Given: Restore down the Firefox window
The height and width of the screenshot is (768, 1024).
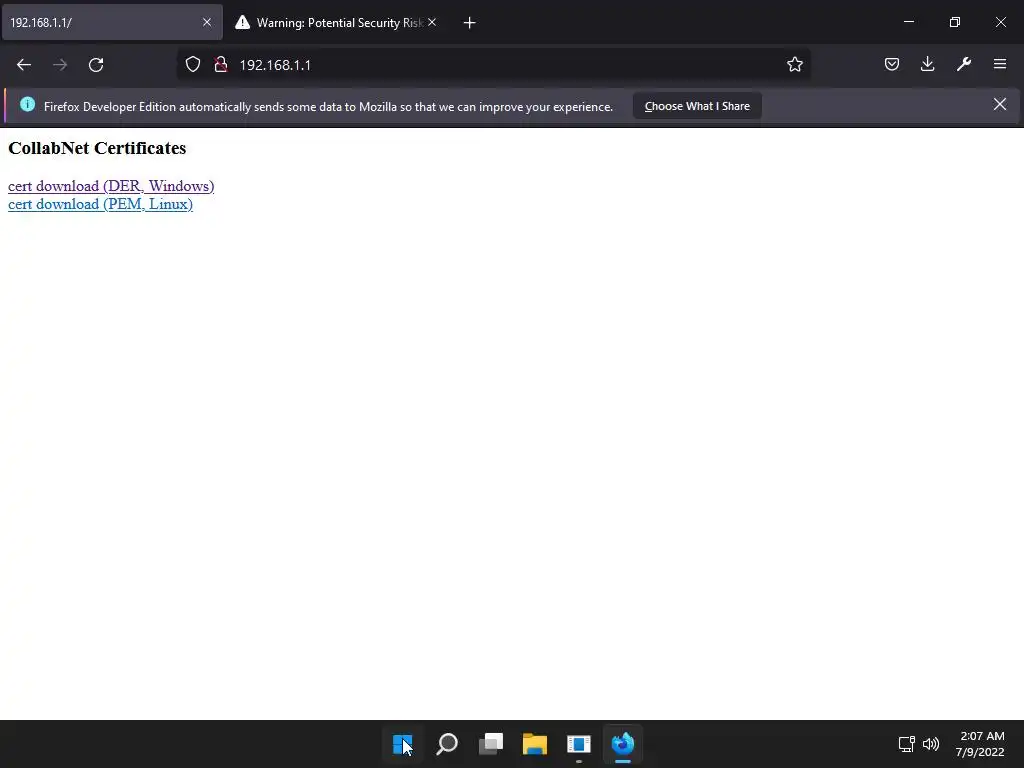Looking at the screenshot, I should (x=955, y=22).
